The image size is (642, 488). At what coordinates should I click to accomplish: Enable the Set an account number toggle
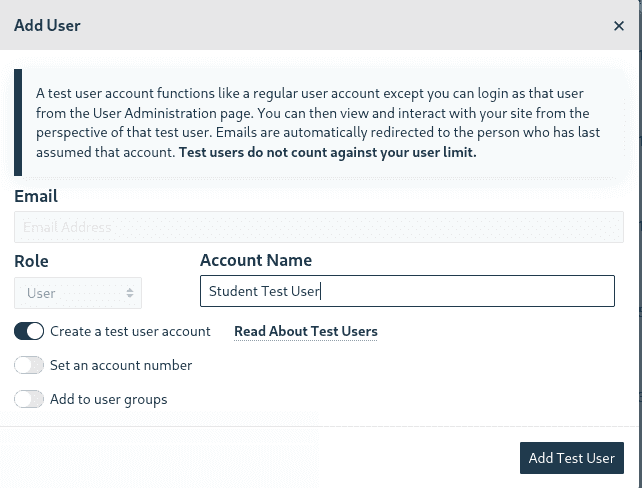(29, 365)
